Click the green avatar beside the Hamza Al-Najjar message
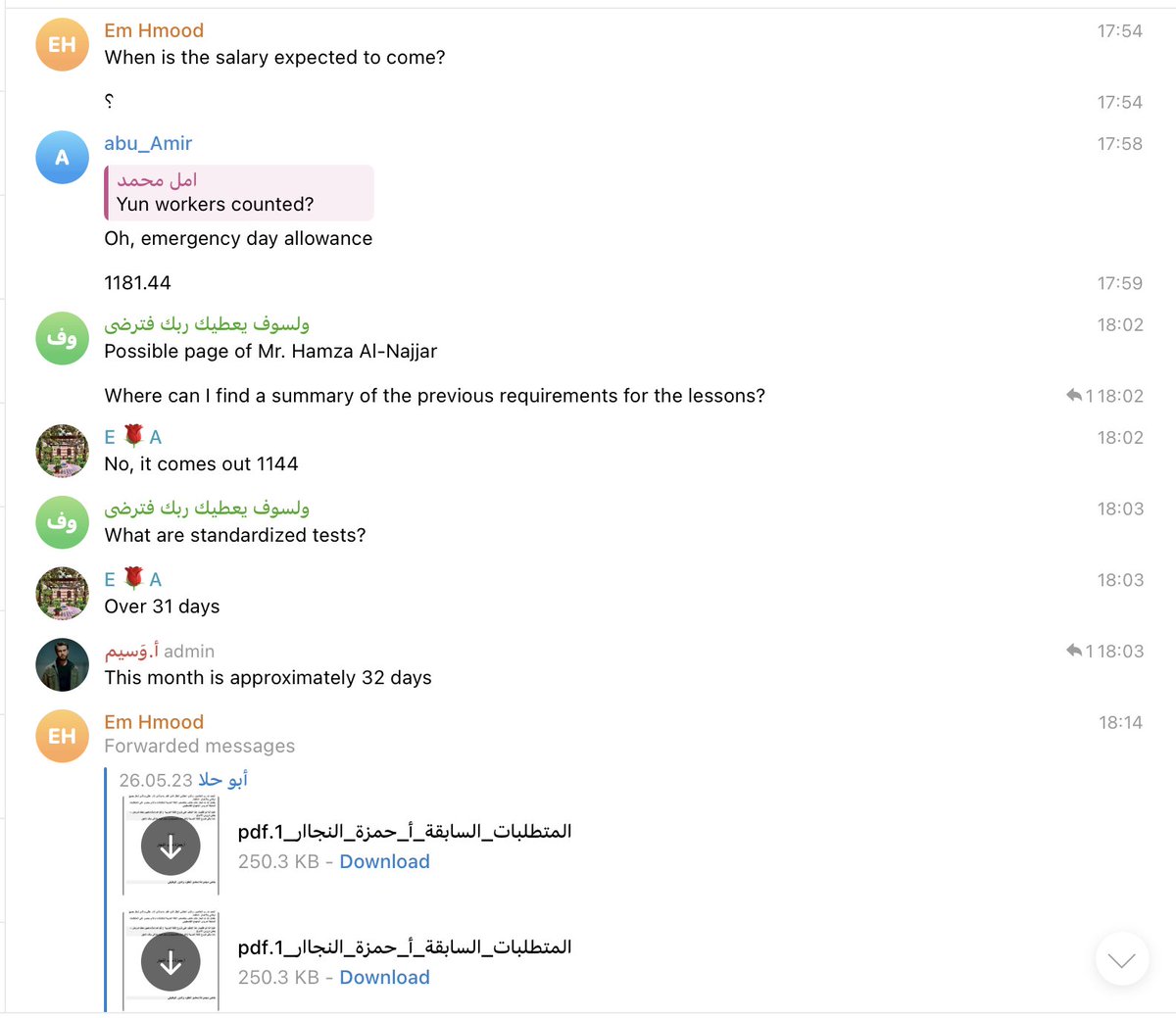 click(62, 338)
